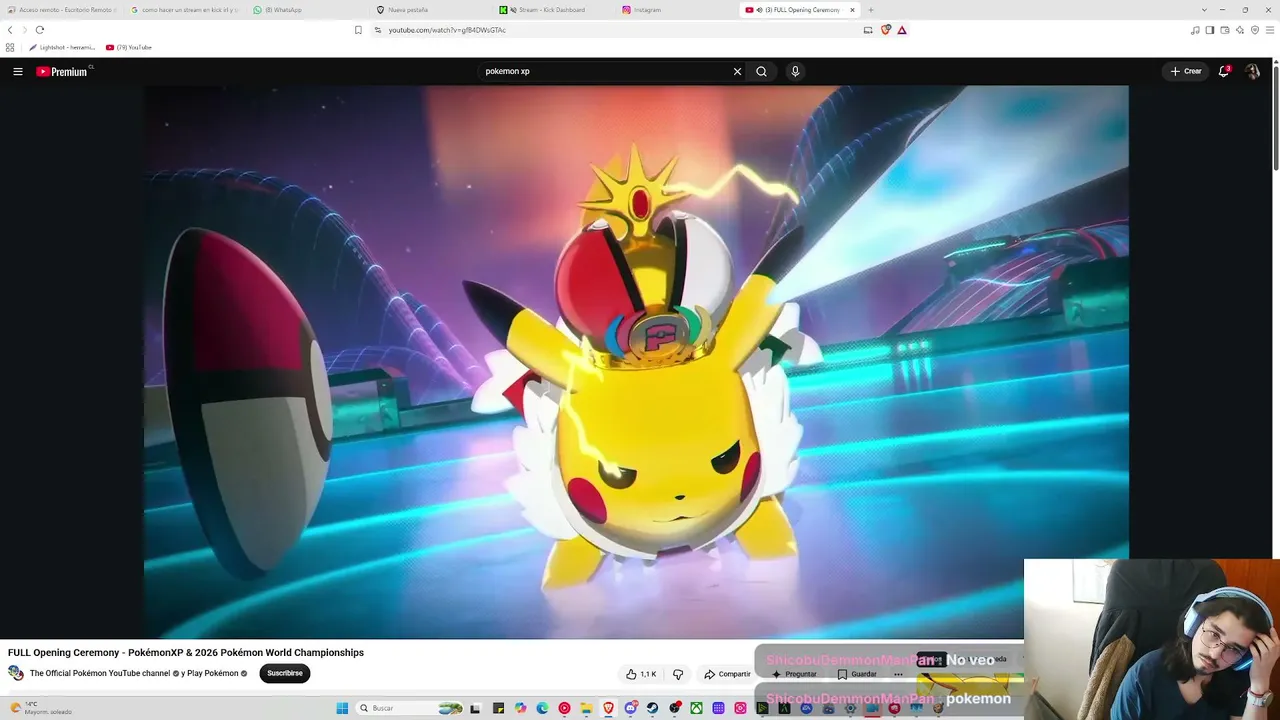Subscribe using the Suscribirse button
This screenshot has width=1280, height=720.
[x=285, y=673]
